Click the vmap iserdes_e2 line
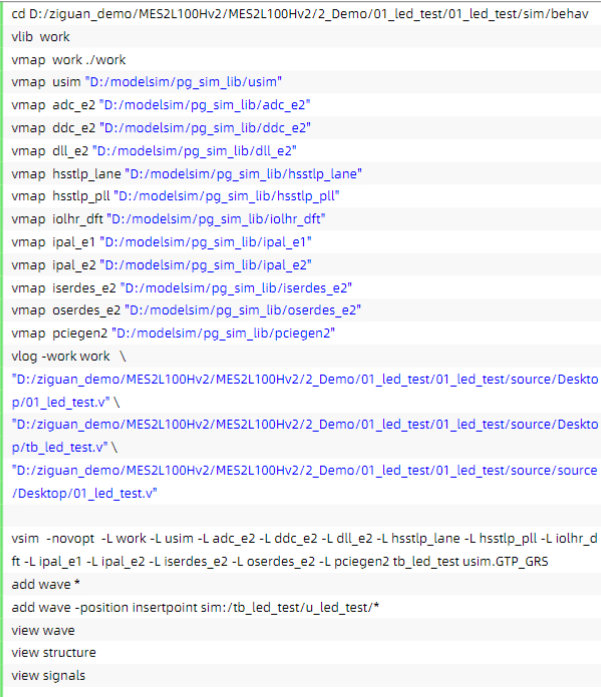This screenshot has height=697, width=601. pos(182,288)
